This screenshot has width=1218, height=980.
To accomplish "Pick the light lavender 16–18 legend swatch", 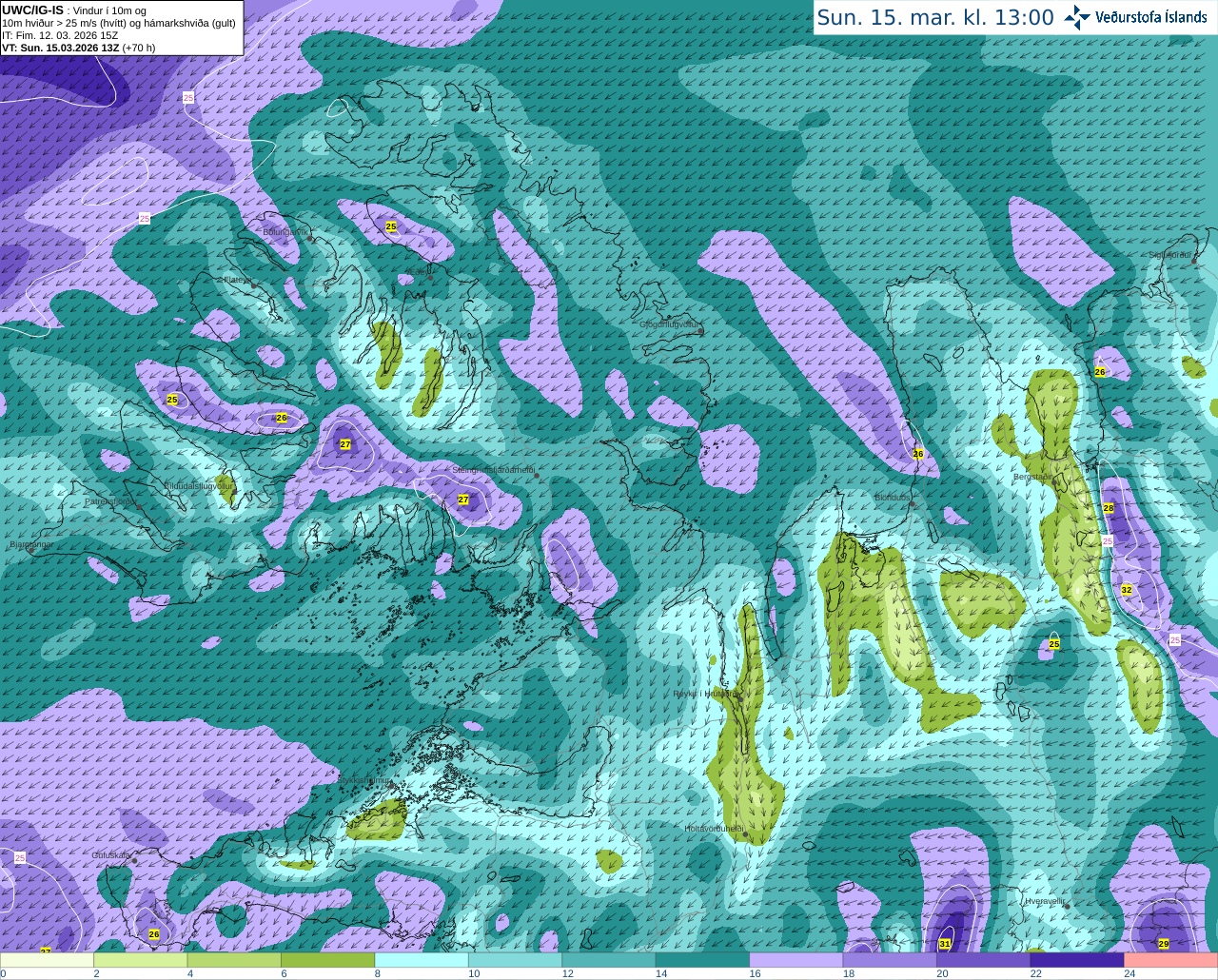I will pyautogui.click(x=796, y=960).
